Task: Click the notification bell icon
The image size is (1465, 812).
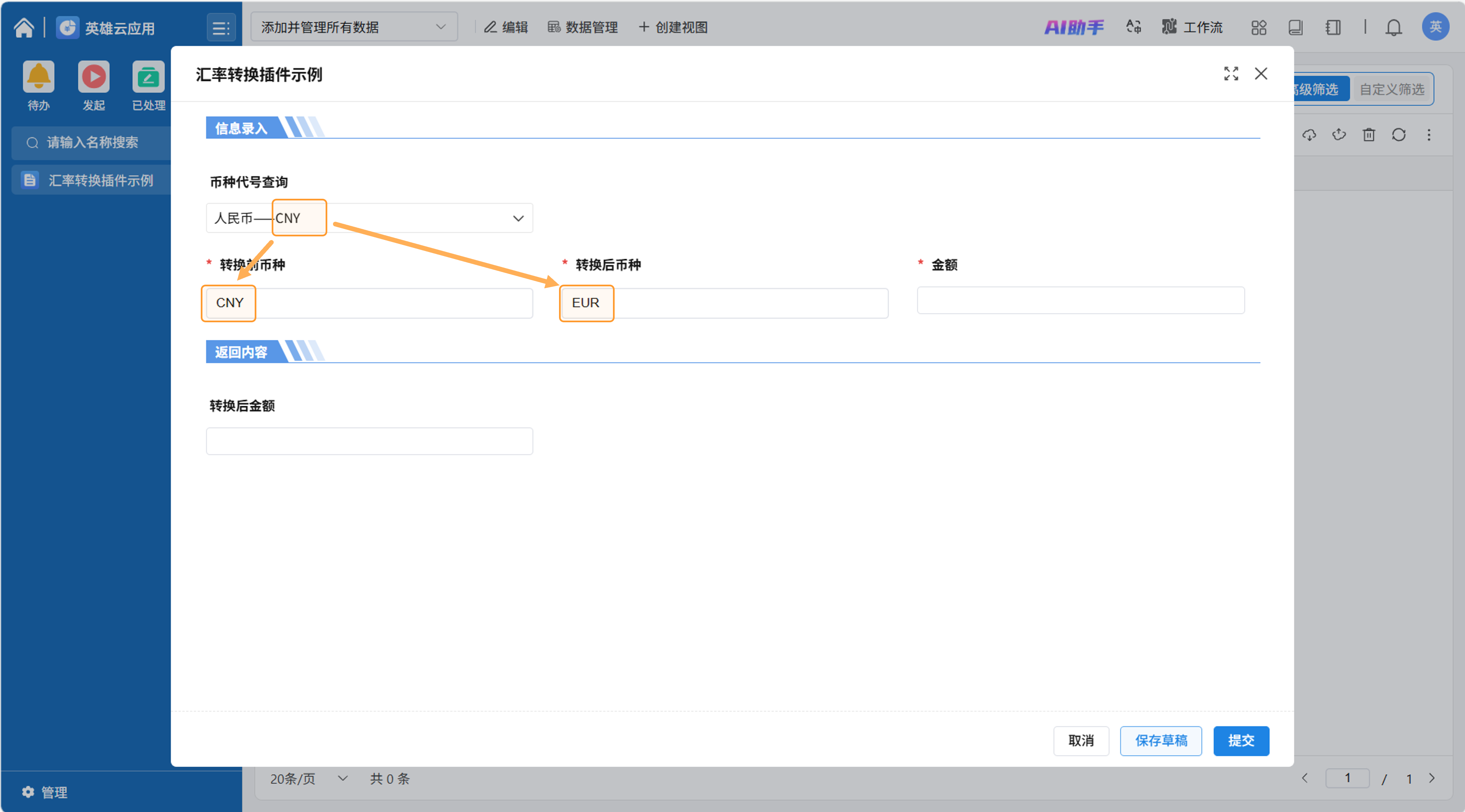Action: click(1393, 27)
